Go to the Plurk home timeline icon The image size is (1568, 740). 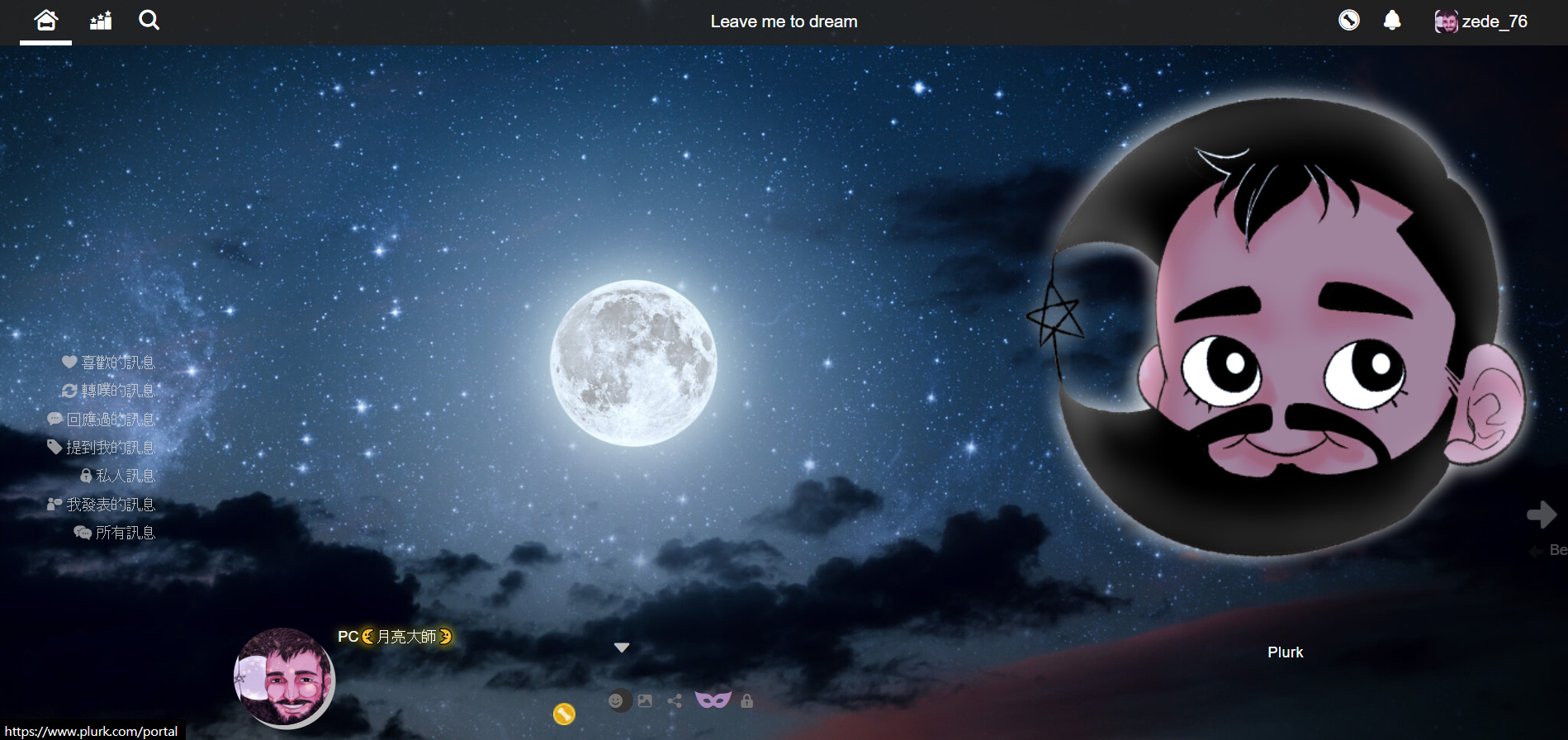[46, 21]
